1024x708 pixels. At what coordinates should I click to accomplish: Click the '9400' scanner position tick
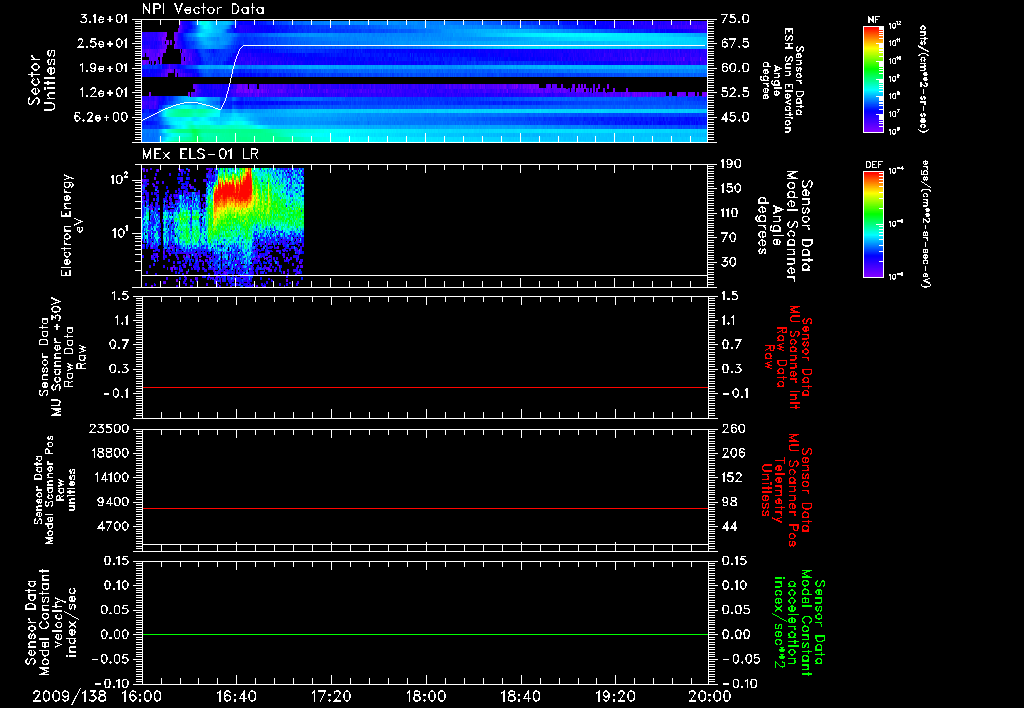tap(113, 502)
